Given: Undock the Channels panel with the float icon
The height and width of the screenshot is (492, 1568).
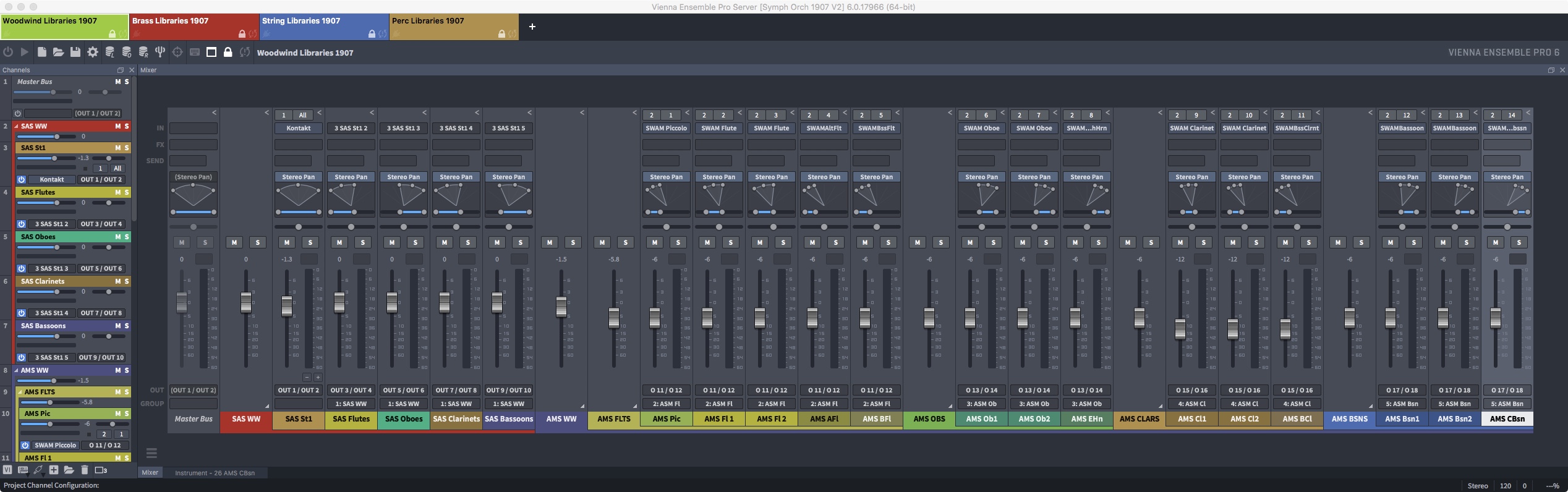Looking at the screenshot, I should (121, 70).
